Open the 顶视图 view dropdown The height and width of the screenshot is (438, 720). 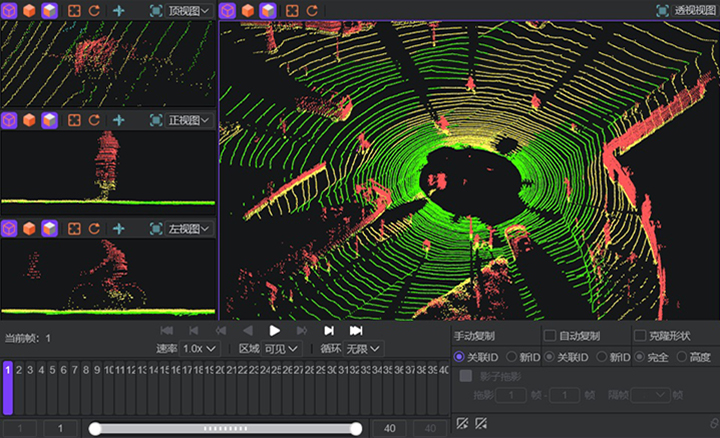(x=189, y=10)
